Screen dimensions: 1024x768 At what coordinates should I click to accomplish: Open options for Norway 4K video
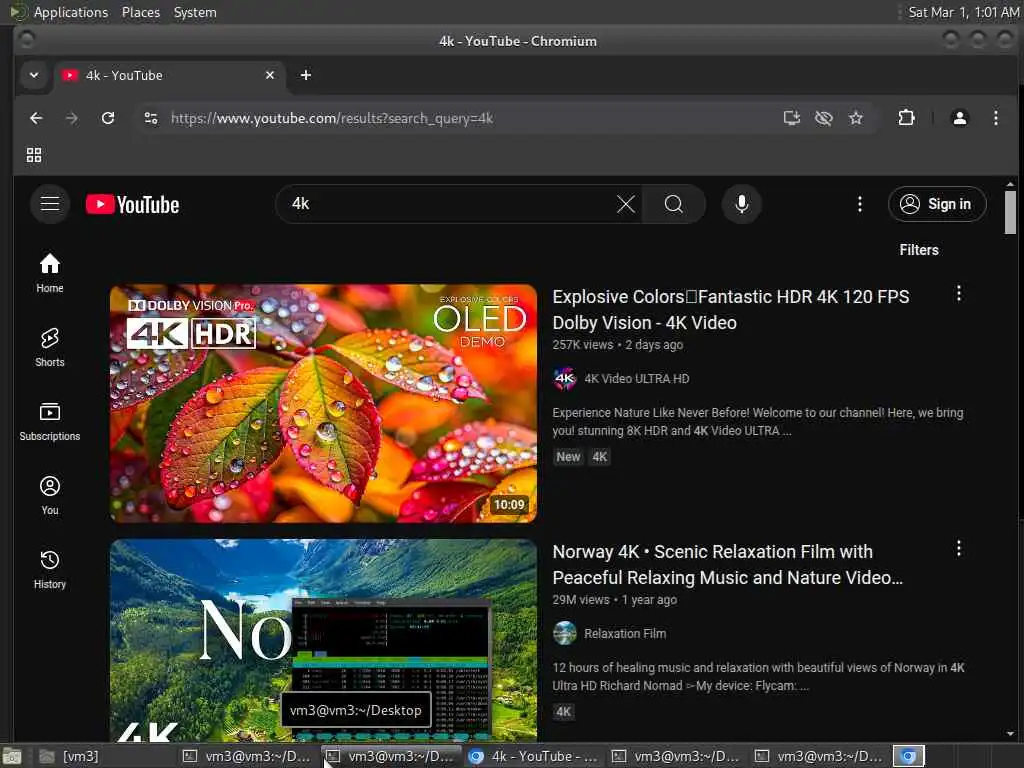[x=959, y=548]
